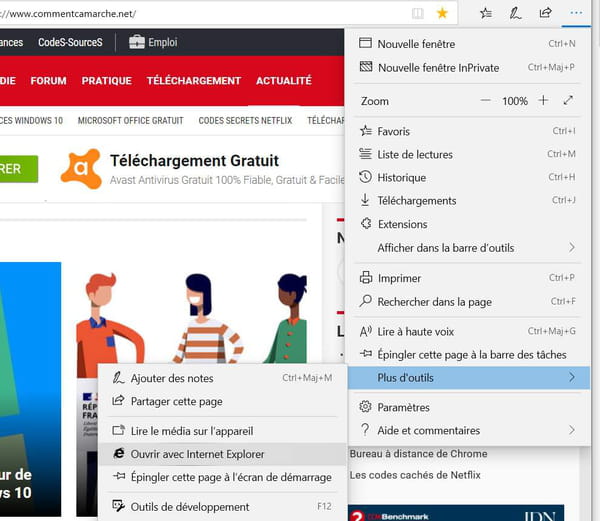Viewport: 600px width, 521px height.
Task: Open Les codes cachés de Netflix link
Action: [415, 475]
